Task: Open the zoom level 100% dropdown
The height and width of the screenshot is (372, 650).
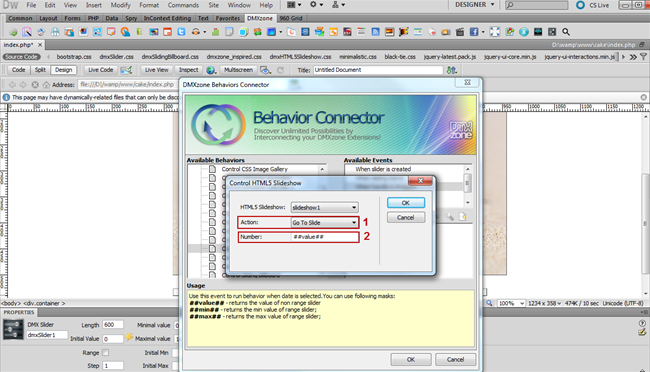Action: [511, 304]
